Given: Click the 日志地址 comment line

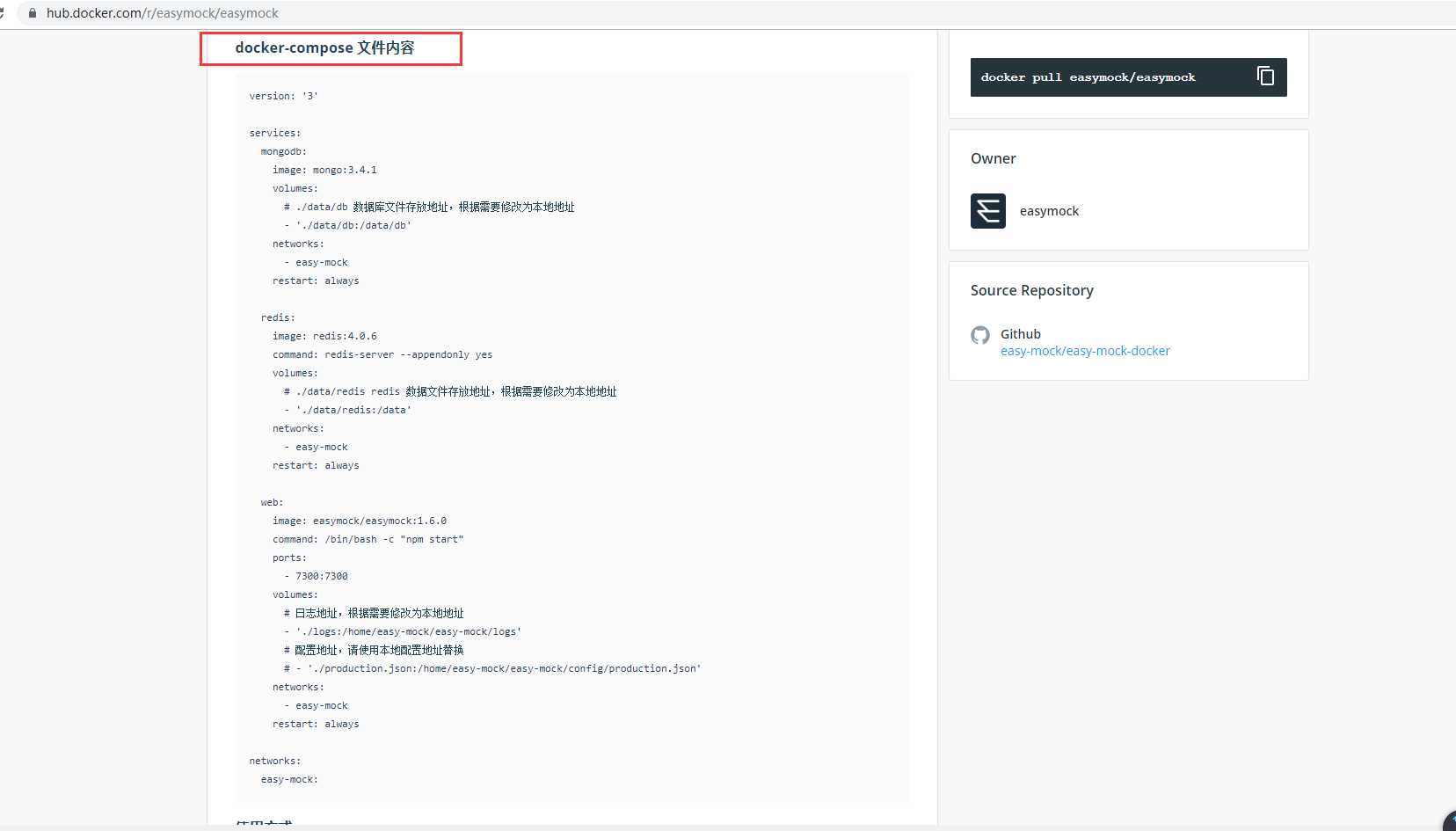Looking at the screenshot, I should (374, 613).
